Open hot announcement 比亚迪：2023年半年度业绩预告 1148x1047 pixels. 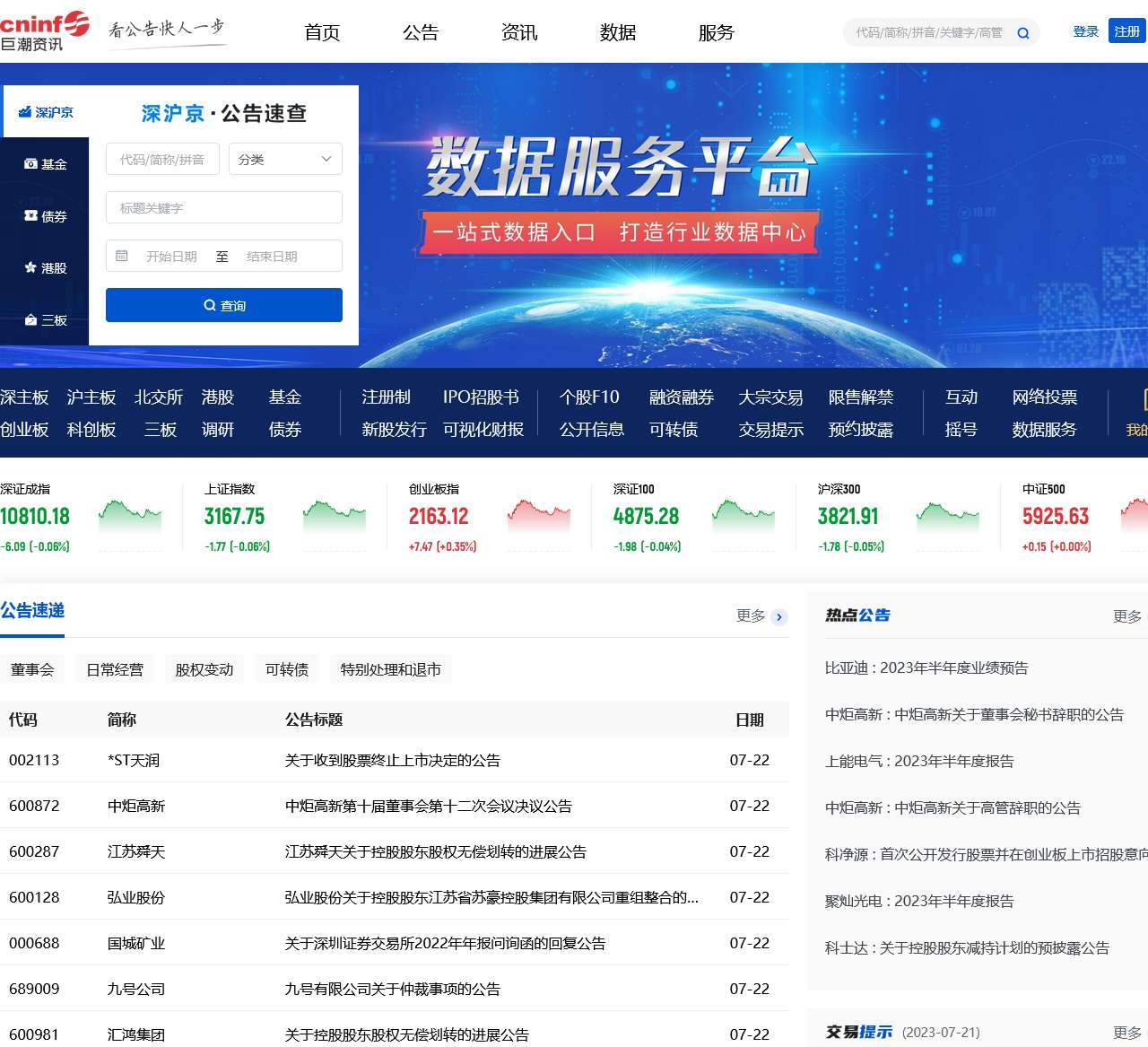pyautogui.click(x=926, y=667)
